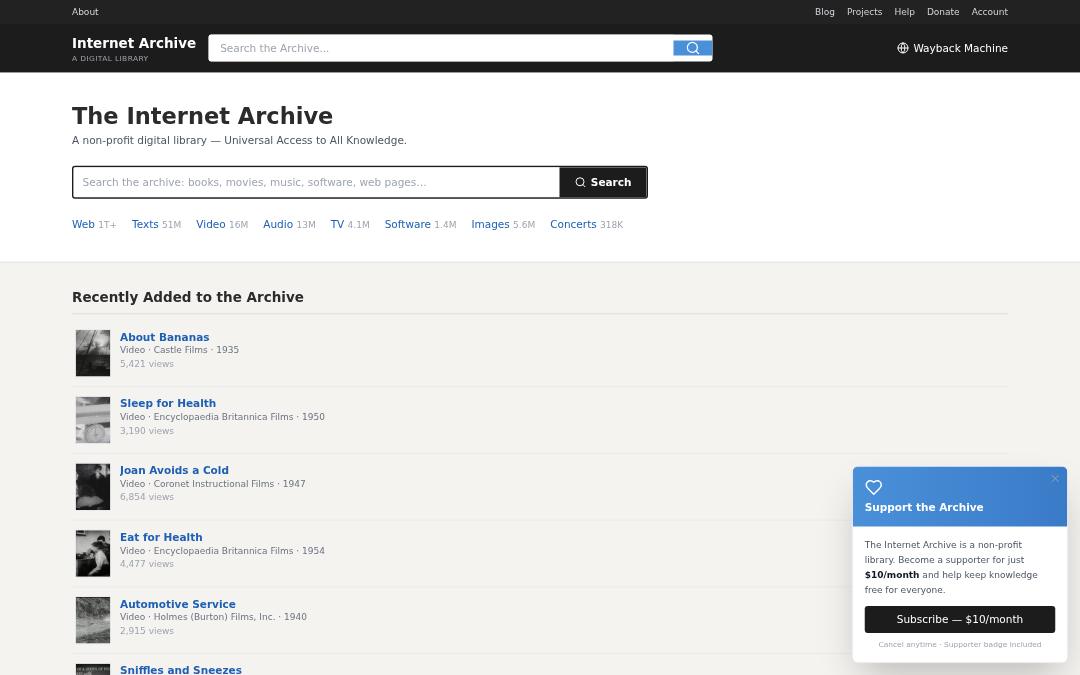Open the Sniffles and Sneezes title link

click(x=180, y=669)
